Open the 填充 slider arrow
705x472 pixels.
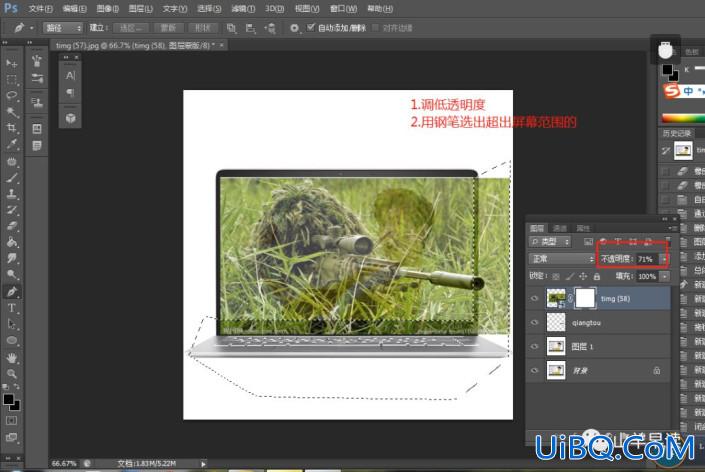[x=665, y=276]
